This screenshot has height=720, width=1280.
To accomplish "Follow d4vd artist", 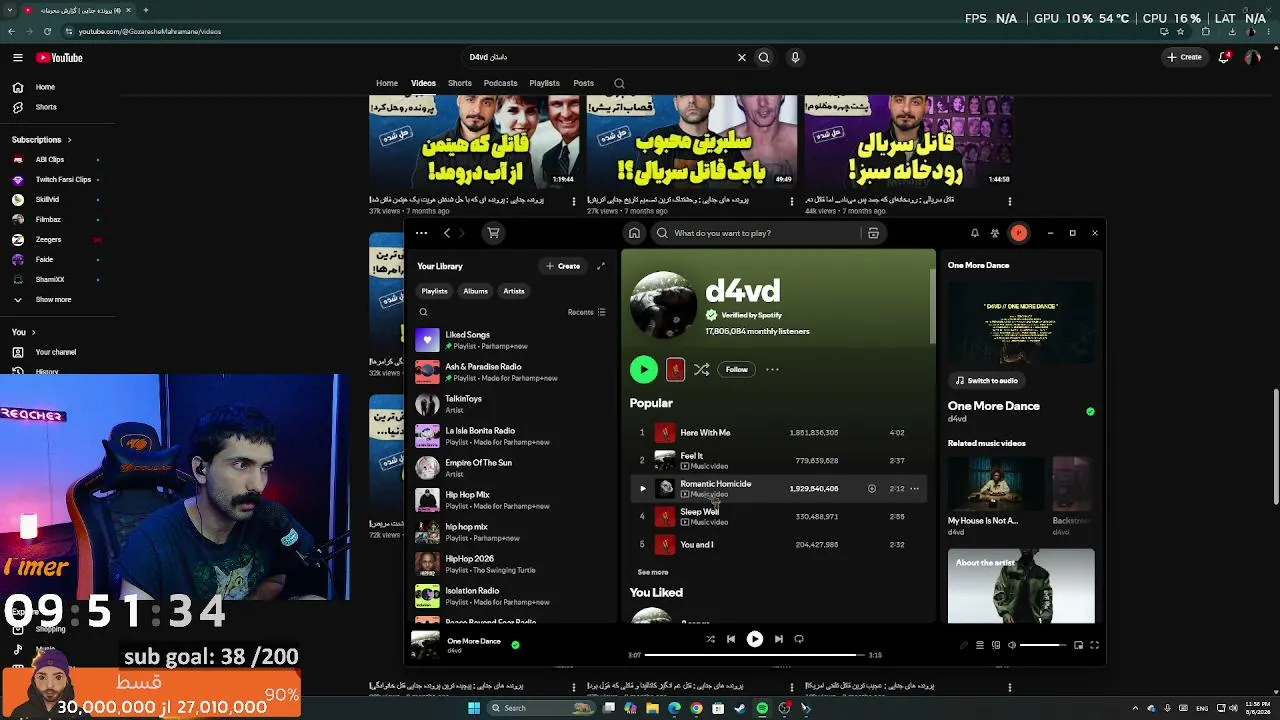I will point(737,369).
